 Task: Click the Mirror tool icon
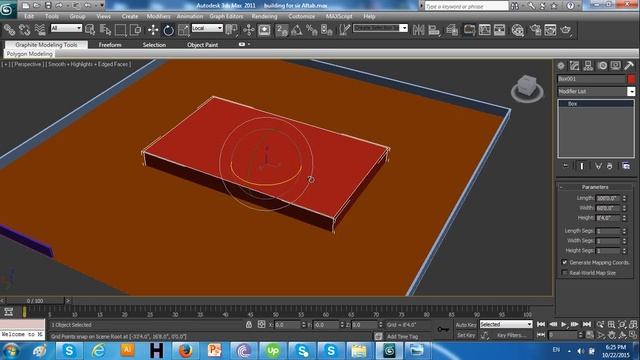point(418,30)
